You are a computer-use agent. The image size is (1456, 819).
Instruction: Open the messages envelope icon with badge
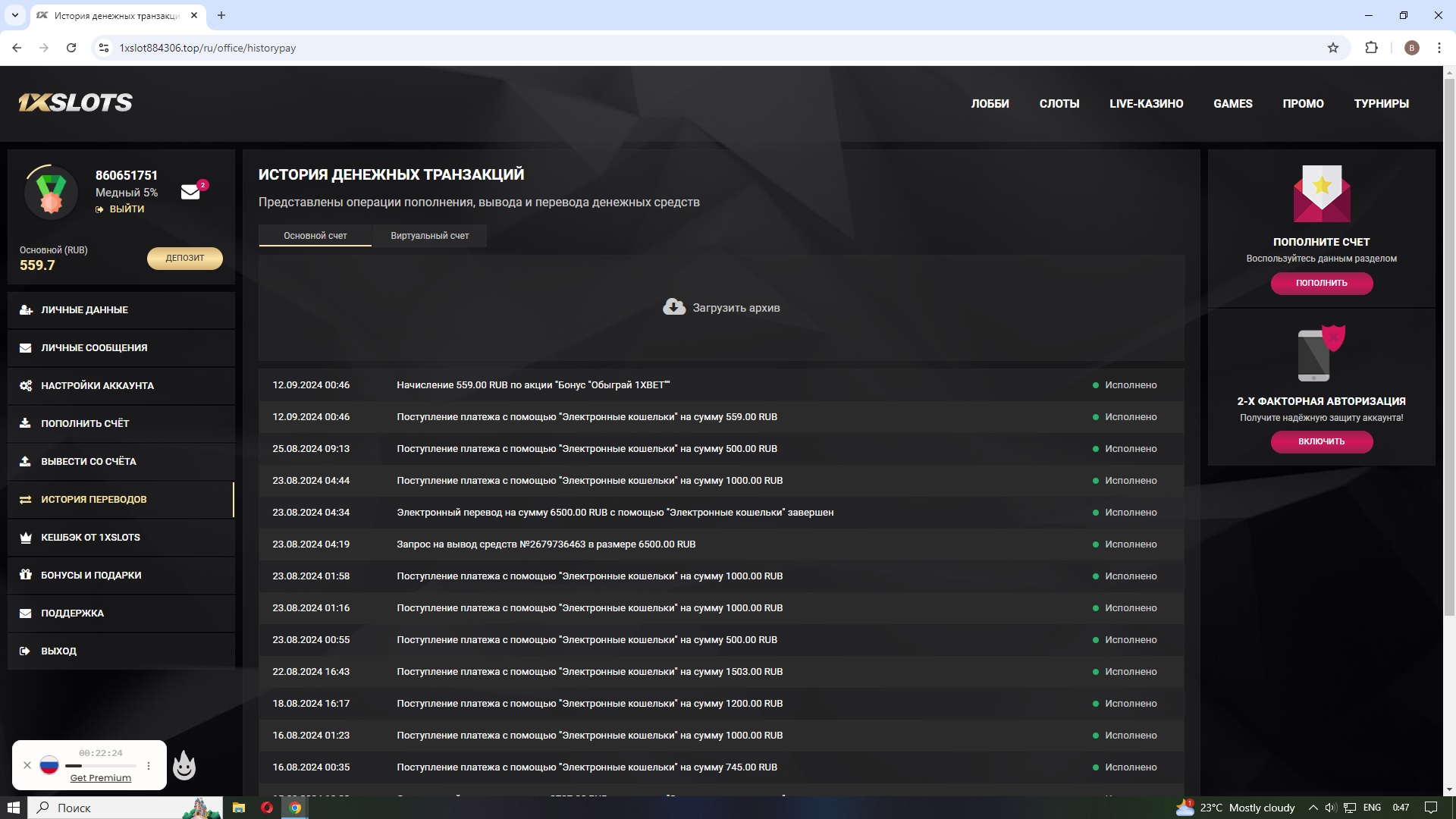191,192
